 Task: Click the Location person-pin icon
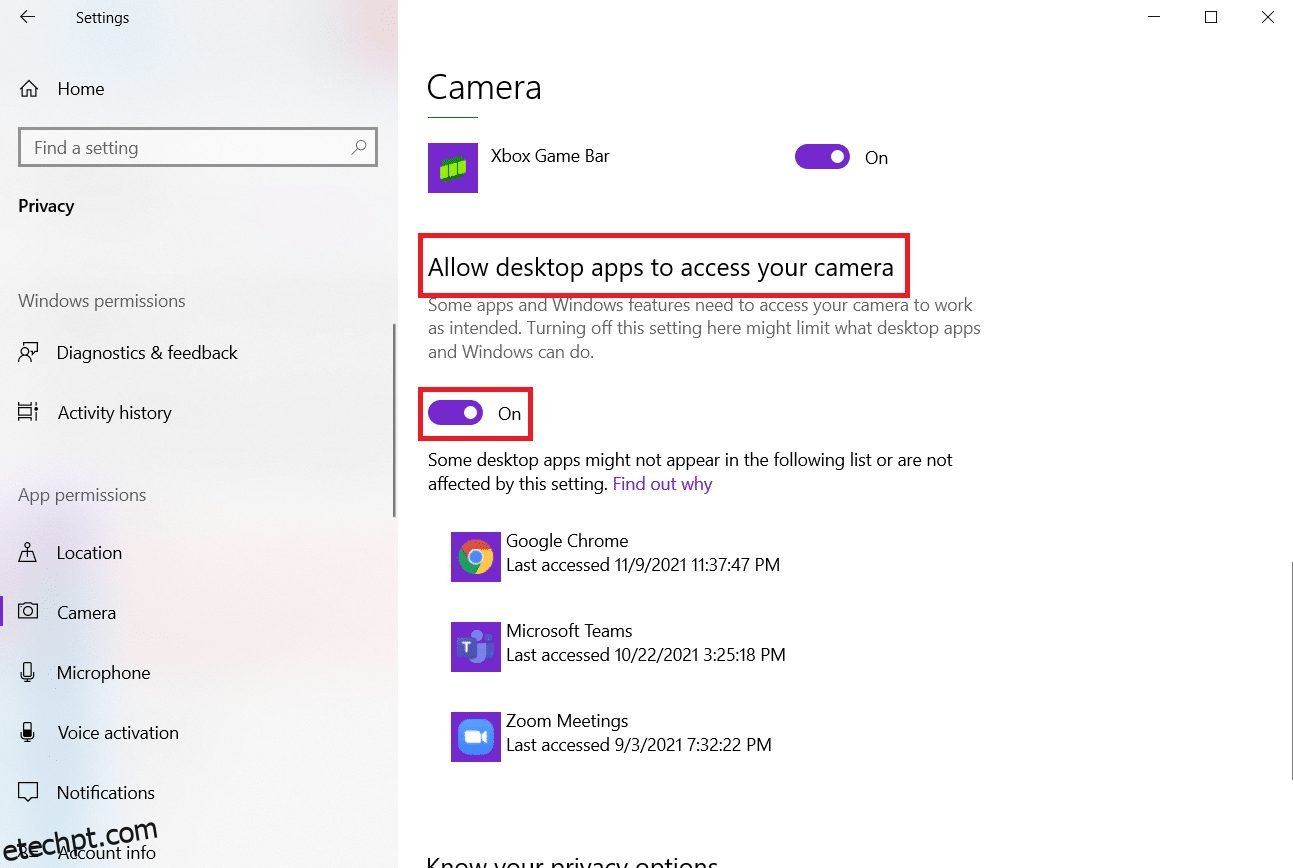tap(28, 552)
